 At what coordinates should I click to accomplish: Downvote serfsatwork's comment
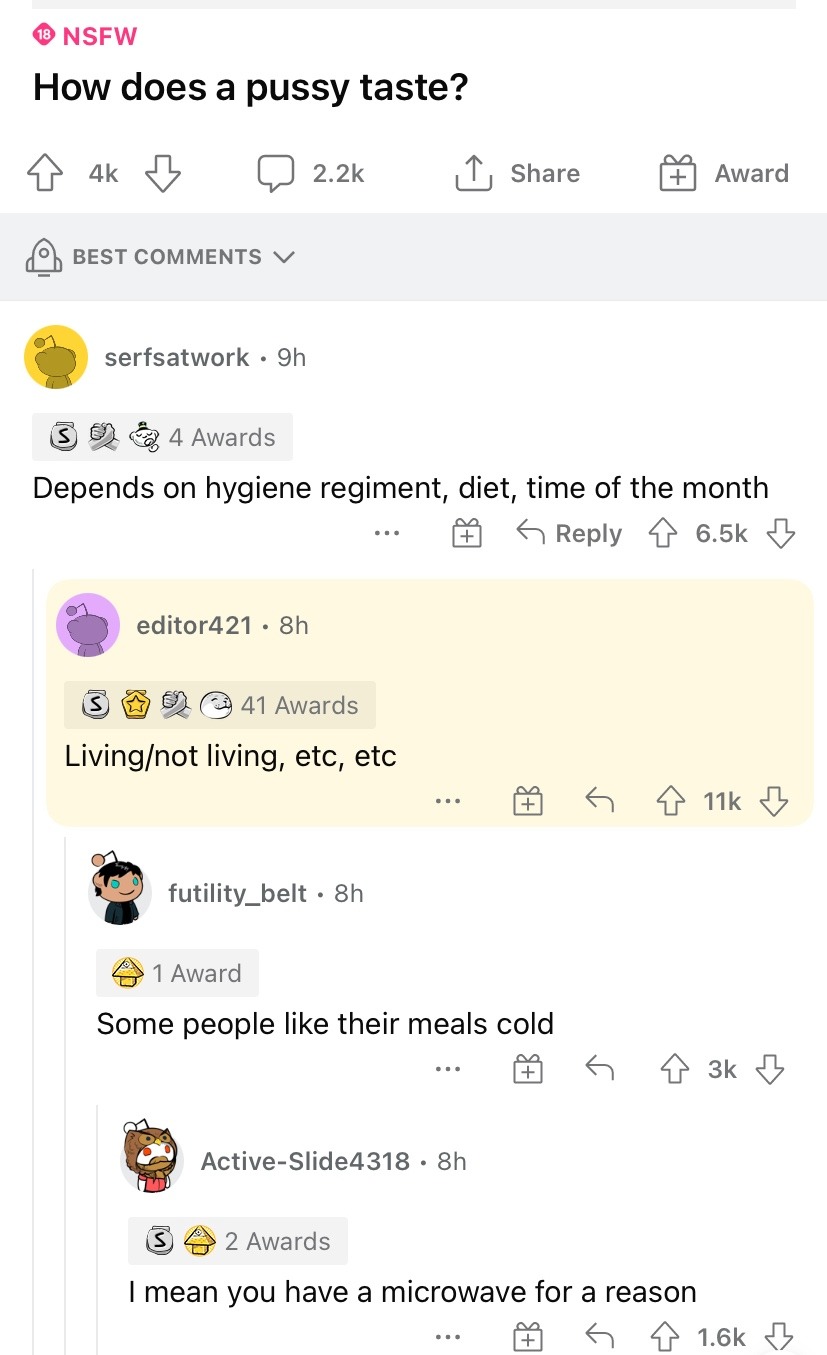pyautogui.click(x=780, y=534)
